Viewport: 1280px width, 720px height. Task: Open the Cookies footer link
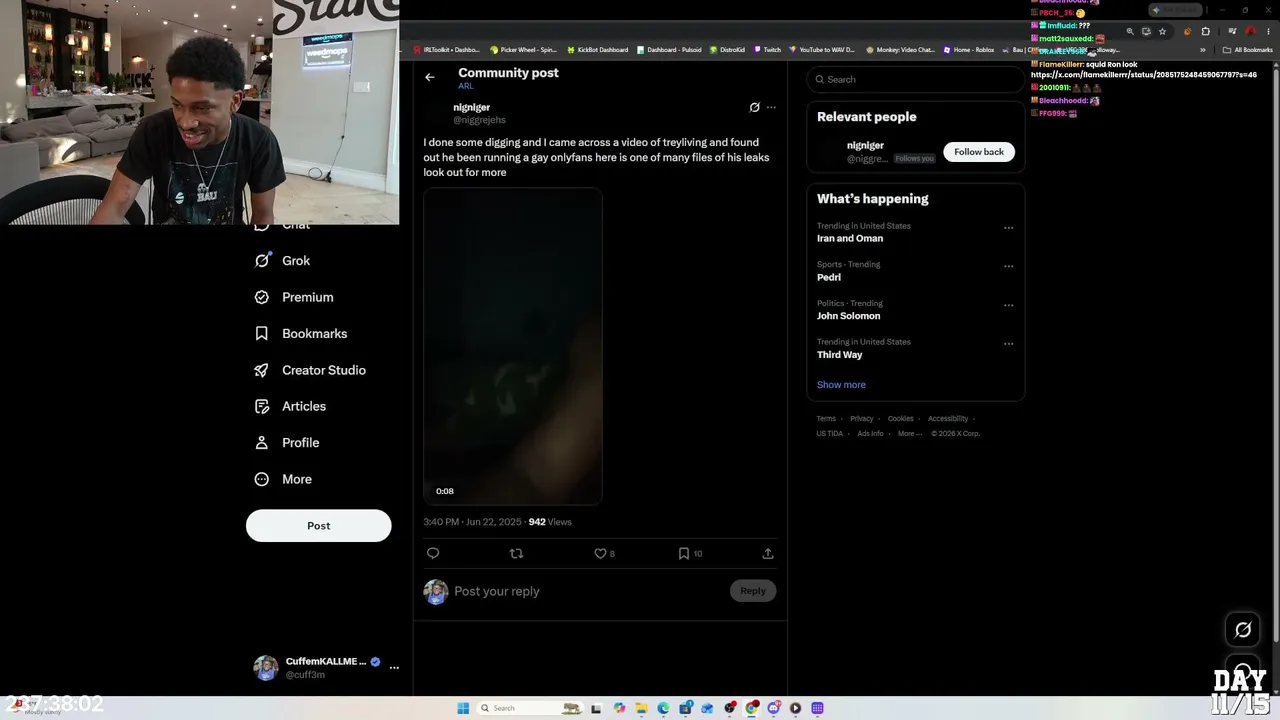tap(901, 419)
